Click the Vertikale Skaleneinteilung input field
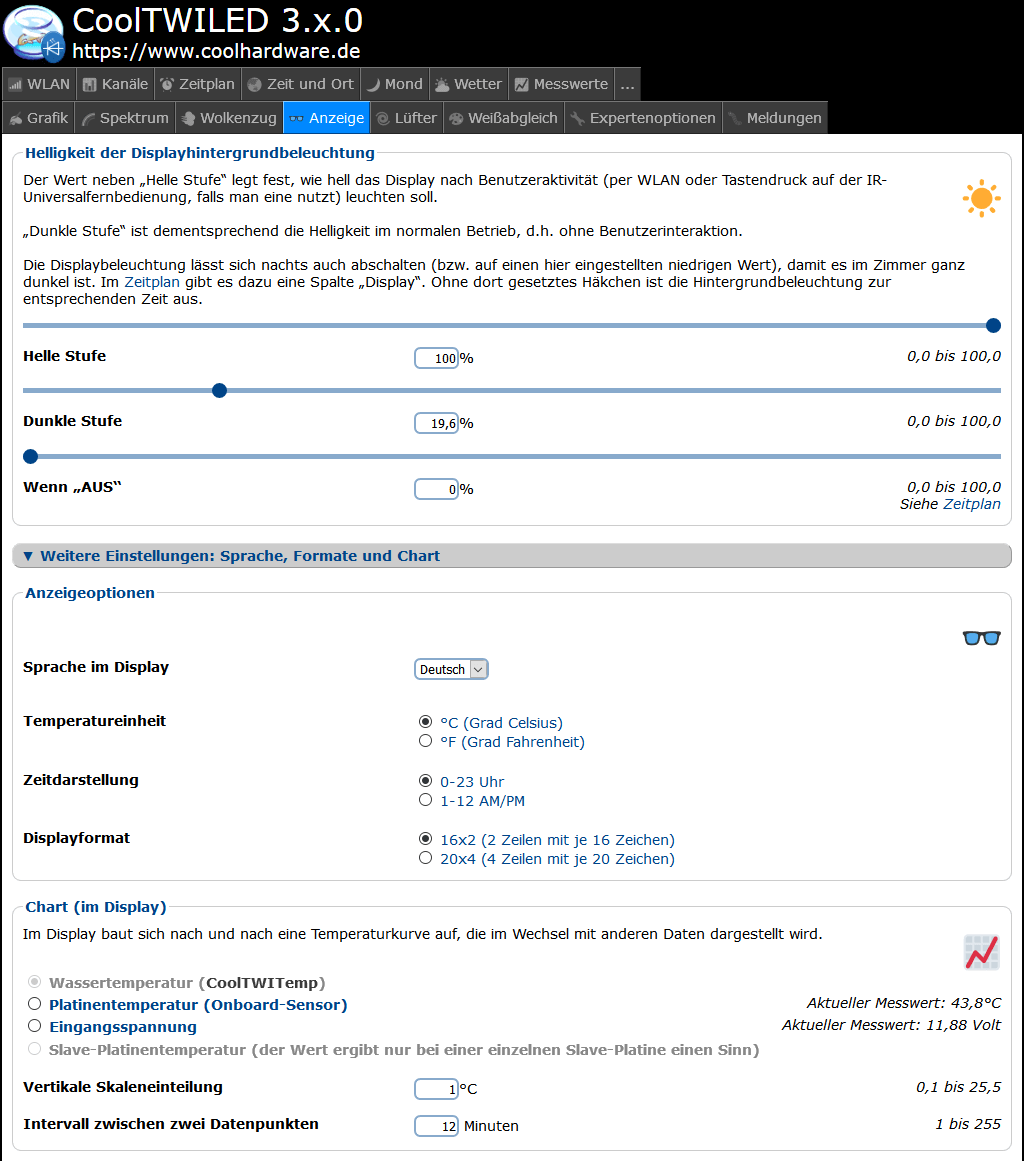This screenshot has height=1161, width=1024. [436, 1089]
